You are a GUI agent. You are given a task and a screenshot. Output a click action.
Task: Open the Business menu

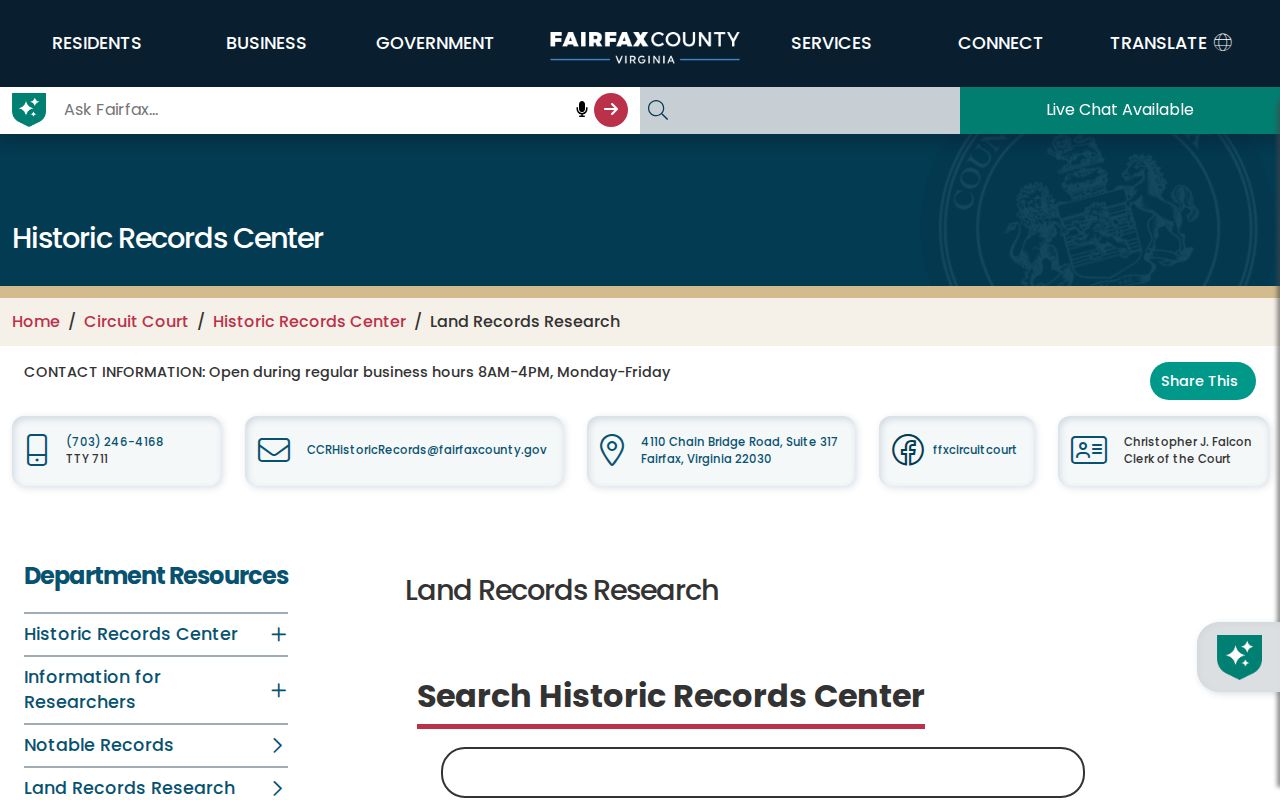click(x=266, y=43)
